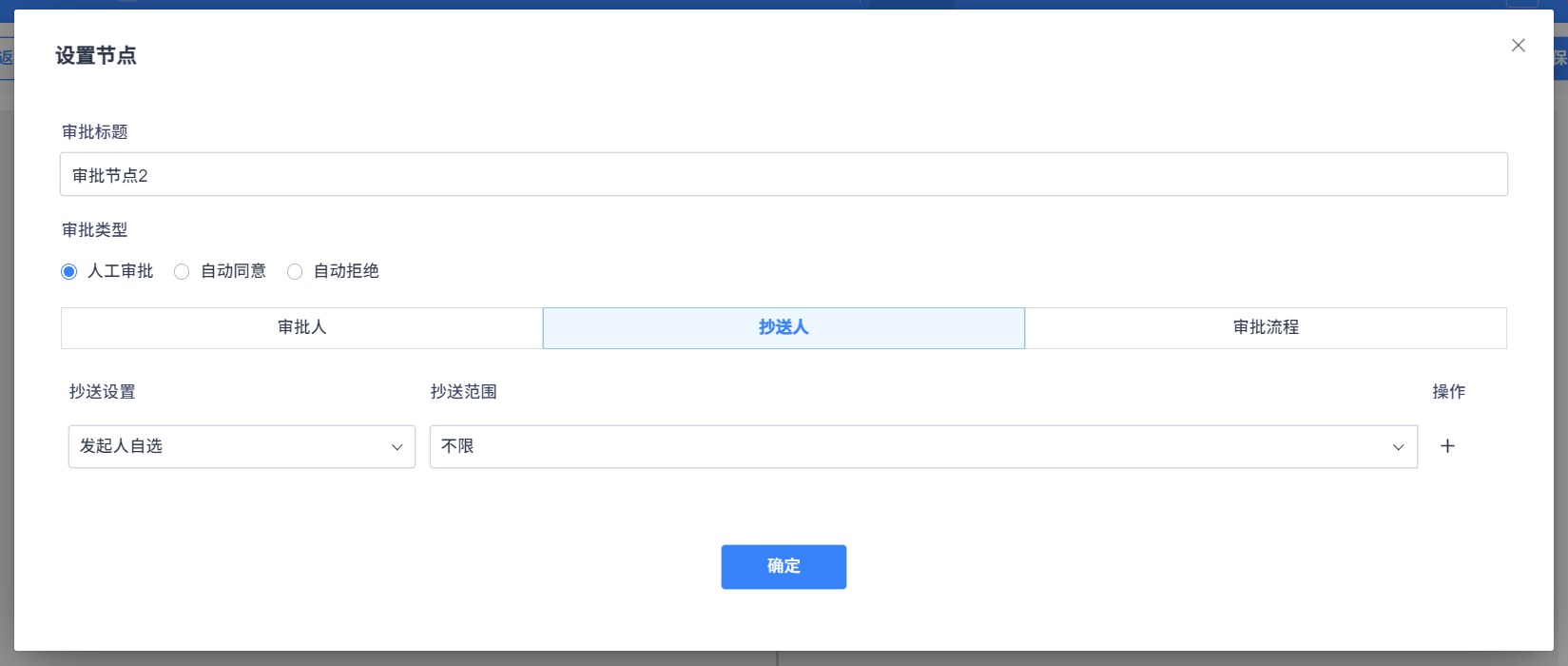The image size is (1568, 666).
Task: Click the chevron arrow in 不限 box
Action: (1398, 447)
